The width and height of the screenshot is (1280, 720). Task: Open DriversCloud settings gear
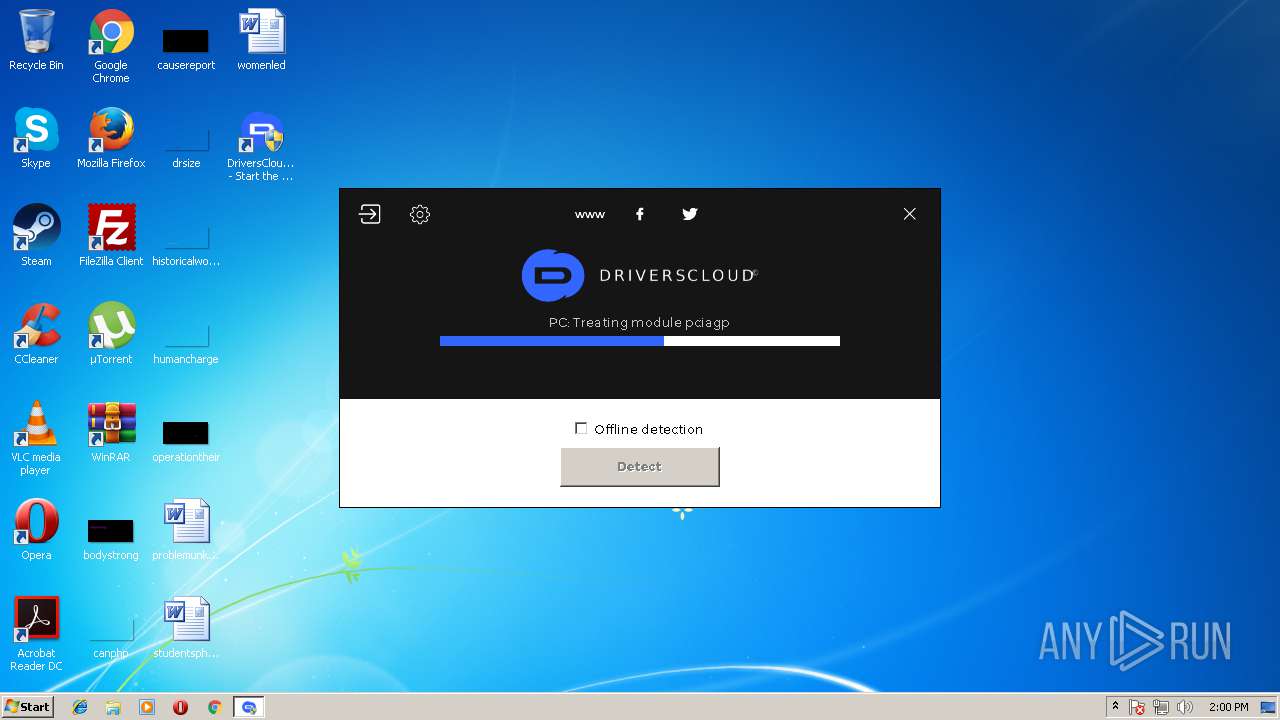420,214
